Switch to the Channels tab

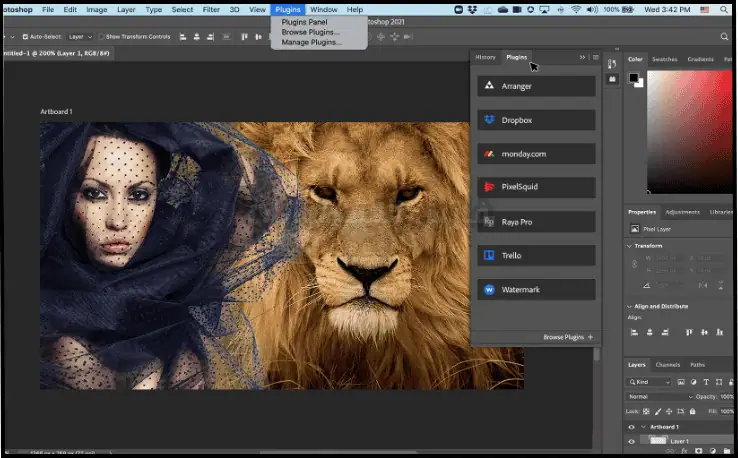(667, 365)
